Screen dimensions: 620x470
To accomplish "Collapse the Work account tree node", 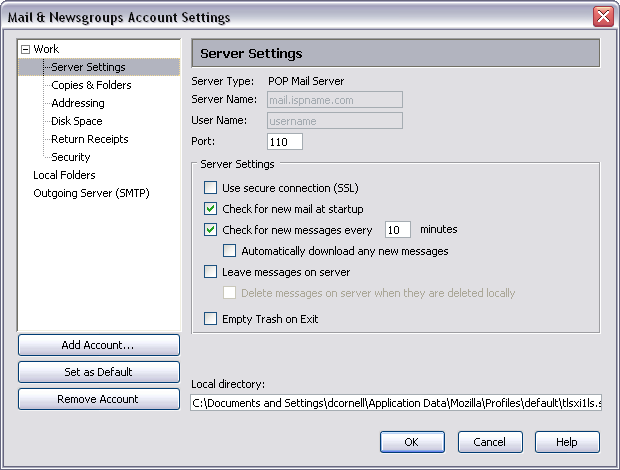I will tap(26, 49).
